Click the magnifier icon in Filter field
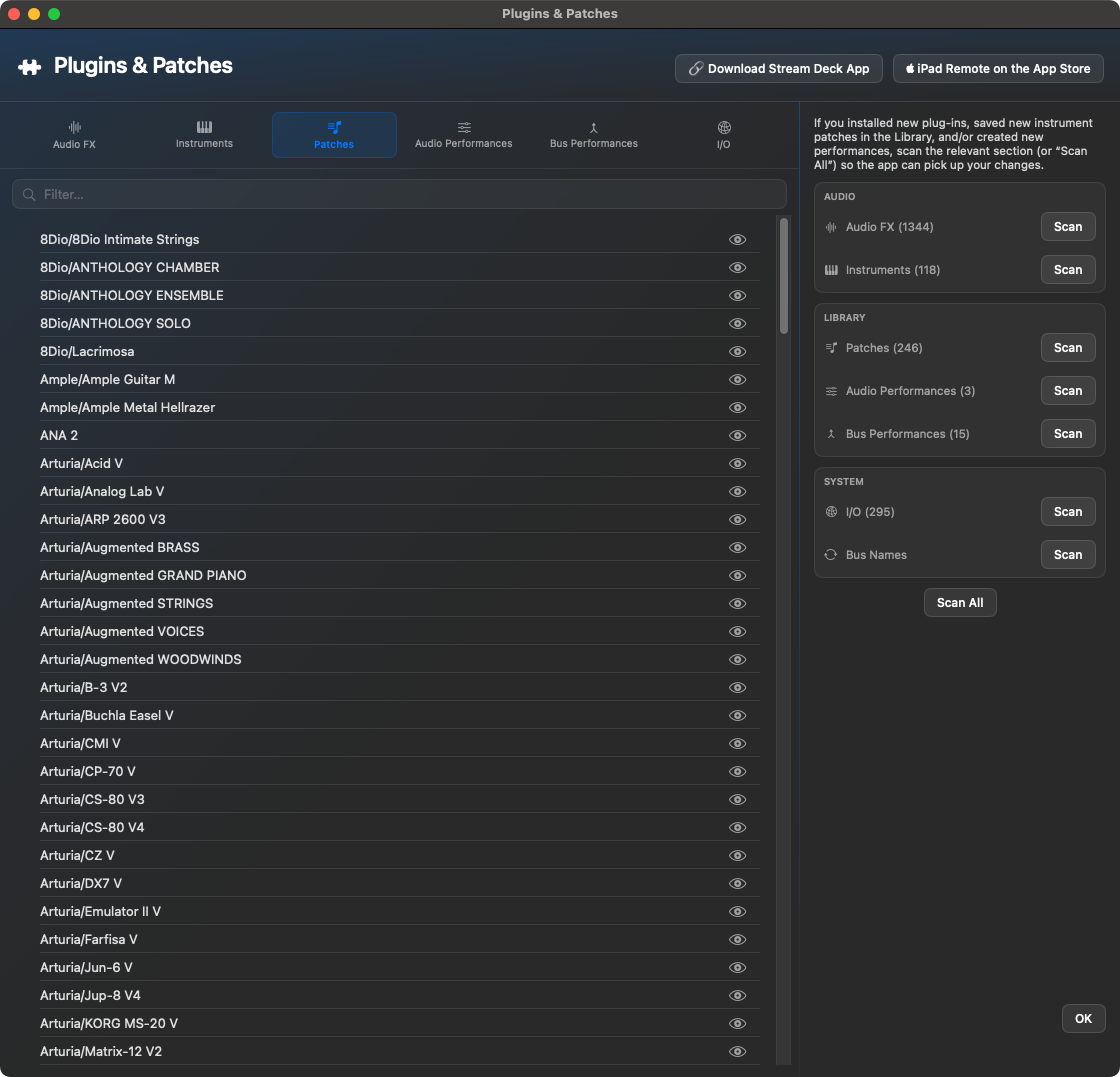 (x=29, y=194)
